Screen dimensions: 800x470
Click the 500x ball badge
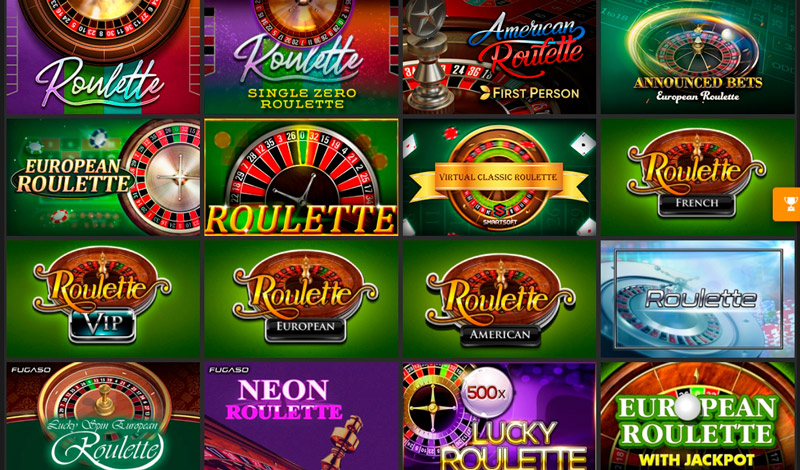pyautogui.click(x=485, y=392)
